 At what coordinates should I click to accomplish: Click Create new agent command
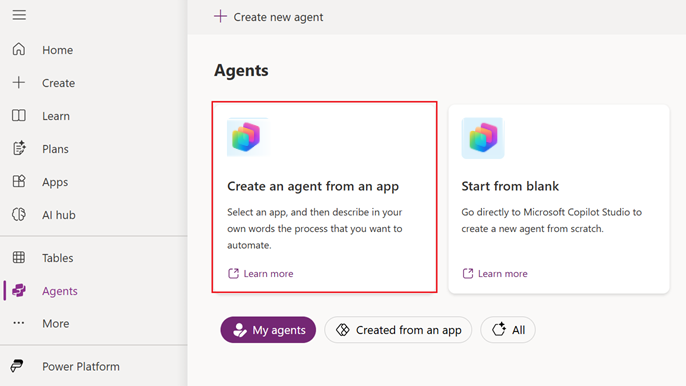269,17
